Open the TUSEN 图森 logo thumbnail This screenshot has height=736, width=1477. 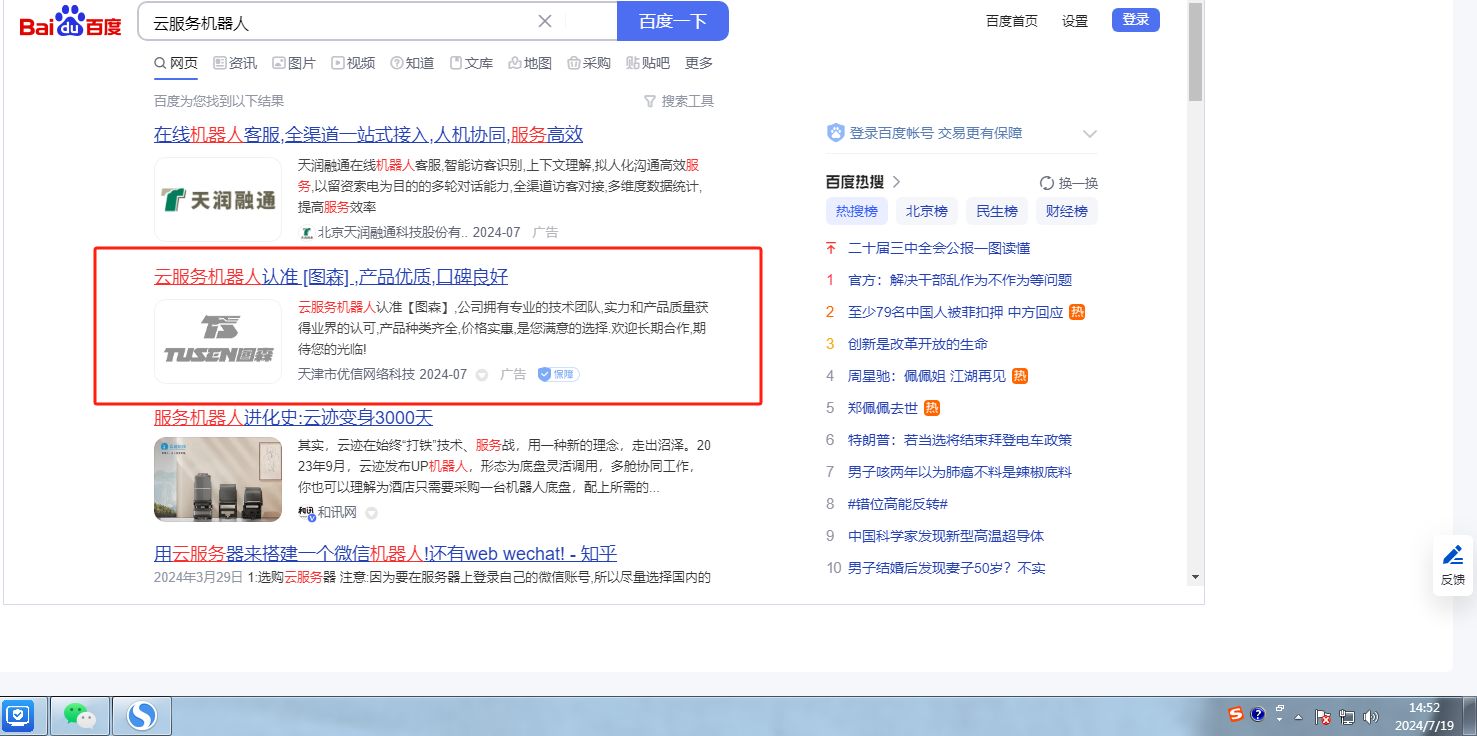tap(218, 341)
